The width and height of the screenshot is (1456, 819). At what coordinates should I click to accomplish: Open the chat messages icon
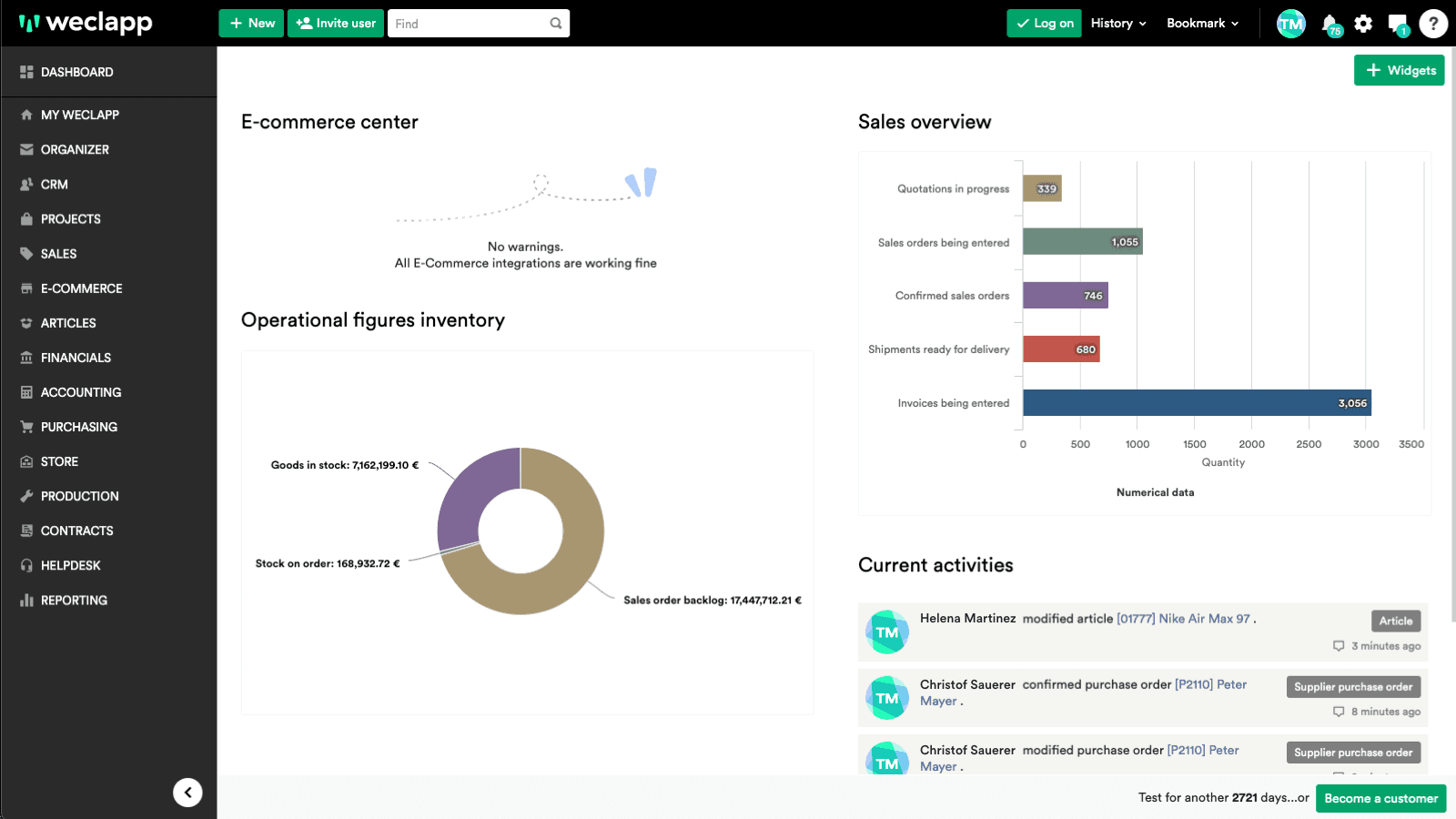click(1397, 24)
